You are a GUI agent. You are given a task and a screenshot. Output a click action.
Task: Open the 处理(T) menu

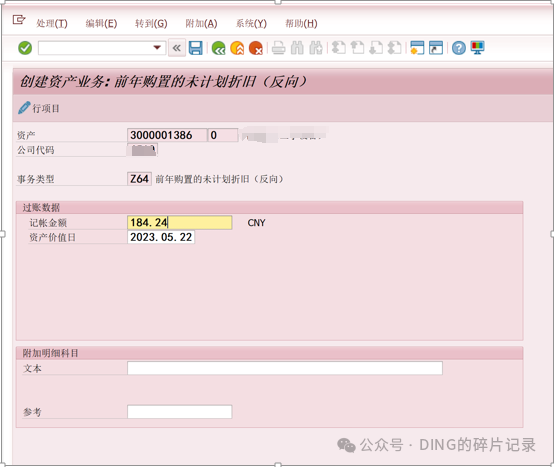pyautogui.click(x=52, y=23)
